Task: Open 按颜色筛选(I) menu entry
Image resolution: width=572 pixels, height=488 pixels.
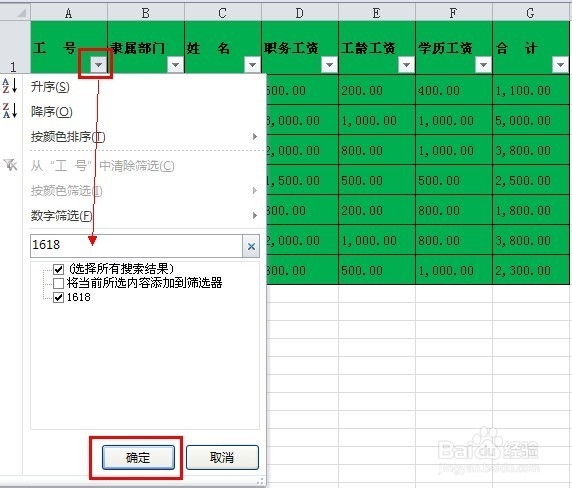Action: point(66,190)
